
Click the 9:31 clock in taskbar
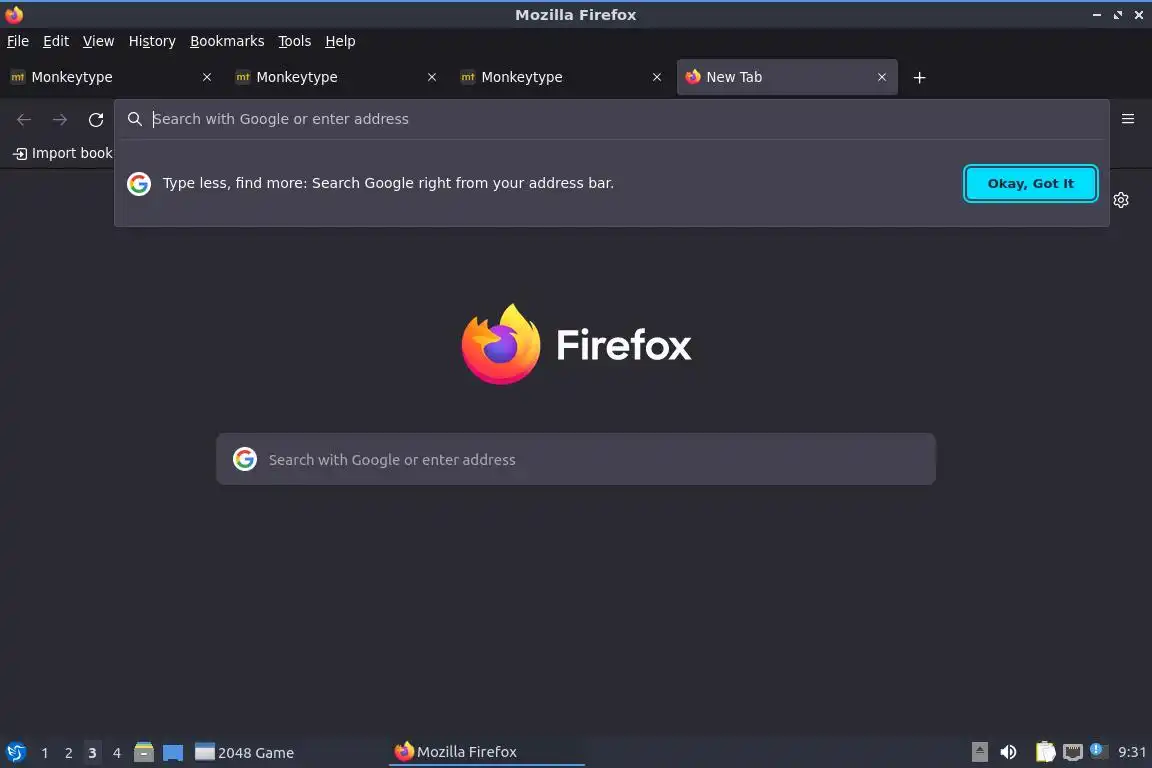pyautogui.click(x=1131, y=752)
